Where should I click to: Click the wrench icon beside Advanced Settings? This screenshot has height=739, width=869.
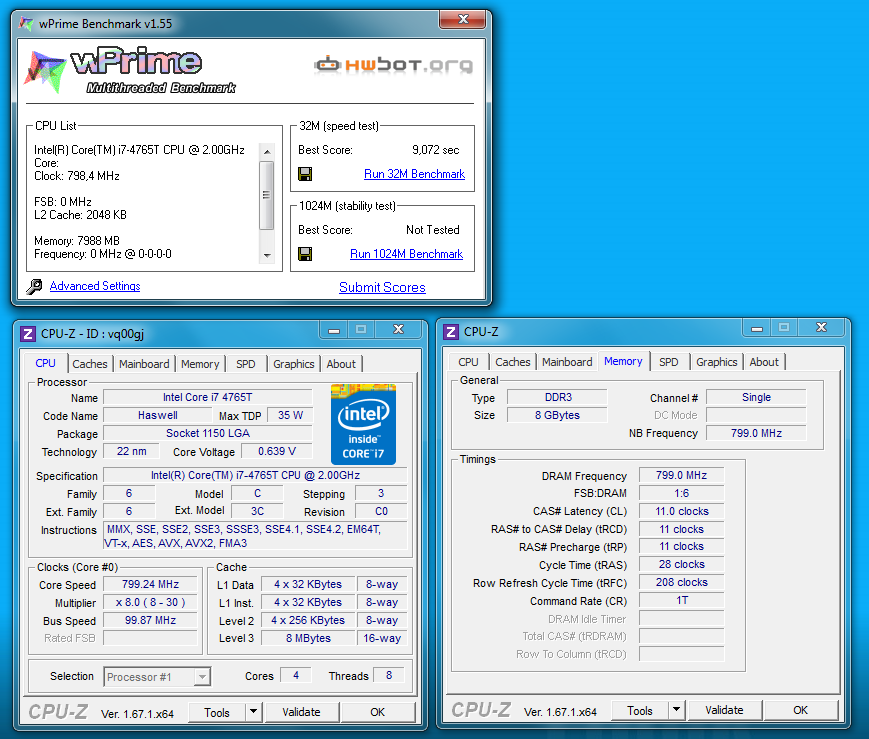point(34,286)
